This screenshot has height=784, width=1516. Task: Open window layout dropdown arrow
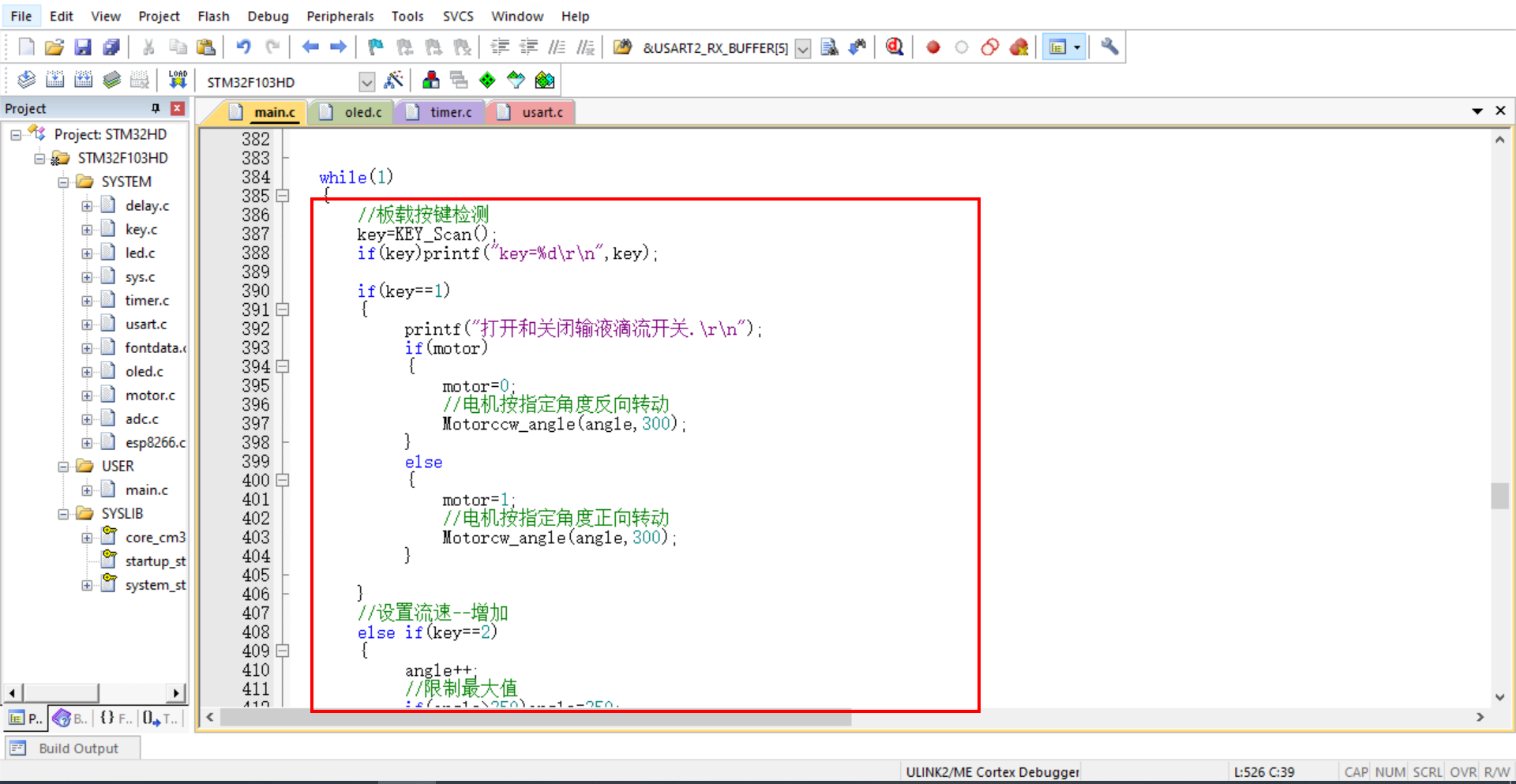pyautogui.click(x=1077, y=47)
